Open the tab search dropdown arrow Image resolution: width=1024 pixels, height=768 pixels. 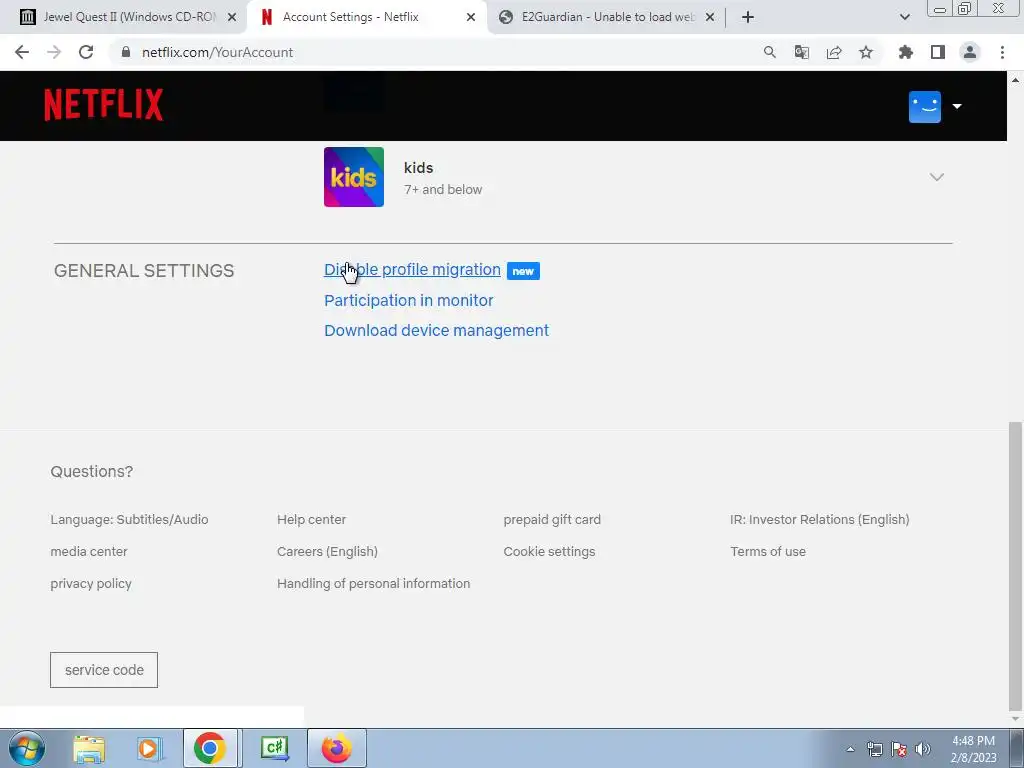click(904, 17)
